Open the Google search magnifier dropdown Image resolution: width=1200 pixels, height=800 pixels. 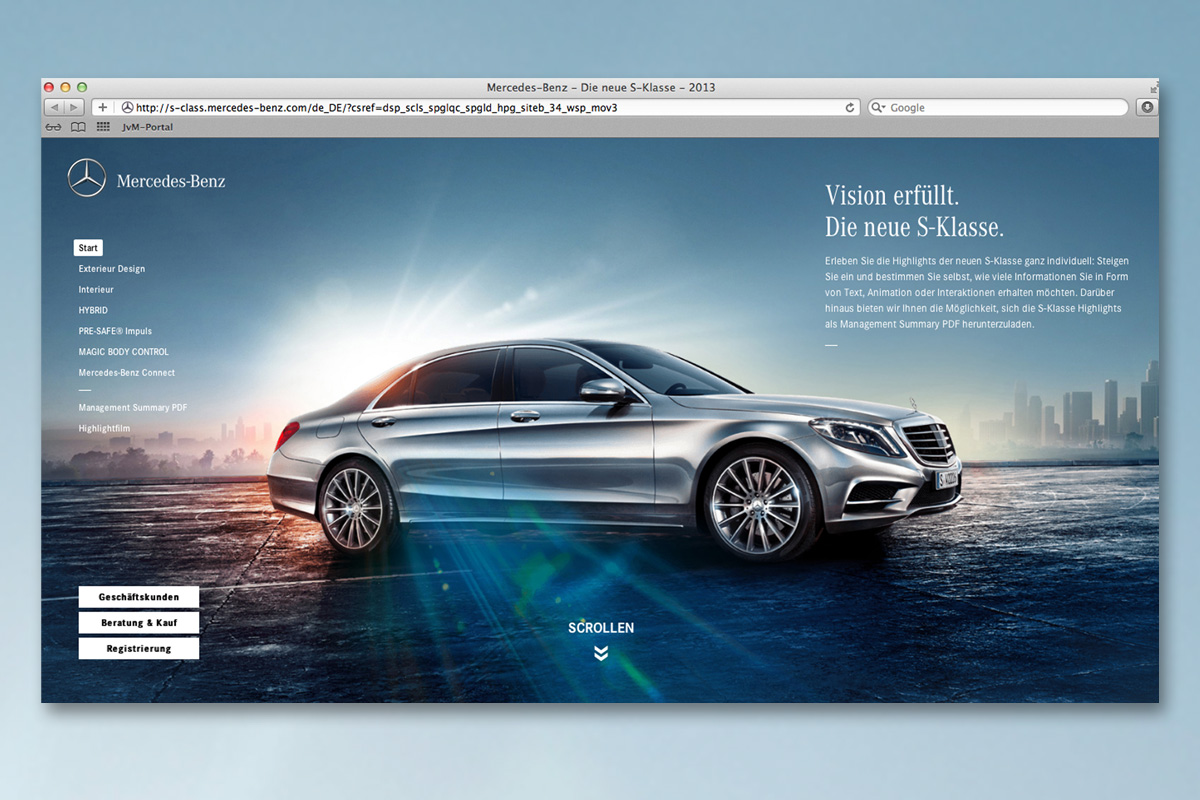879,107
